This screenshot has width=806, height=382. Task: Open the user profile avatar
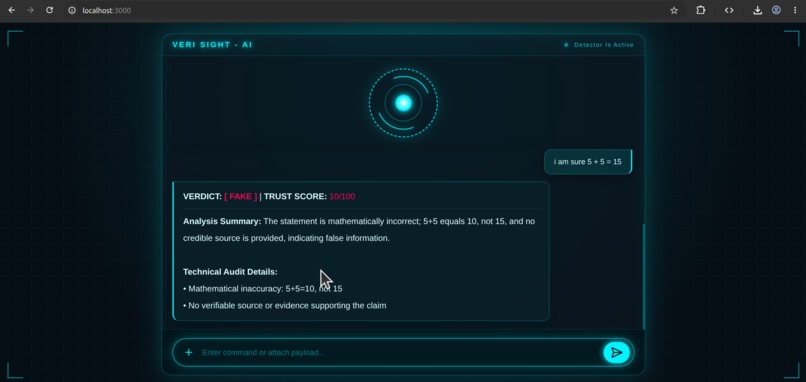(x=776, y=10)
